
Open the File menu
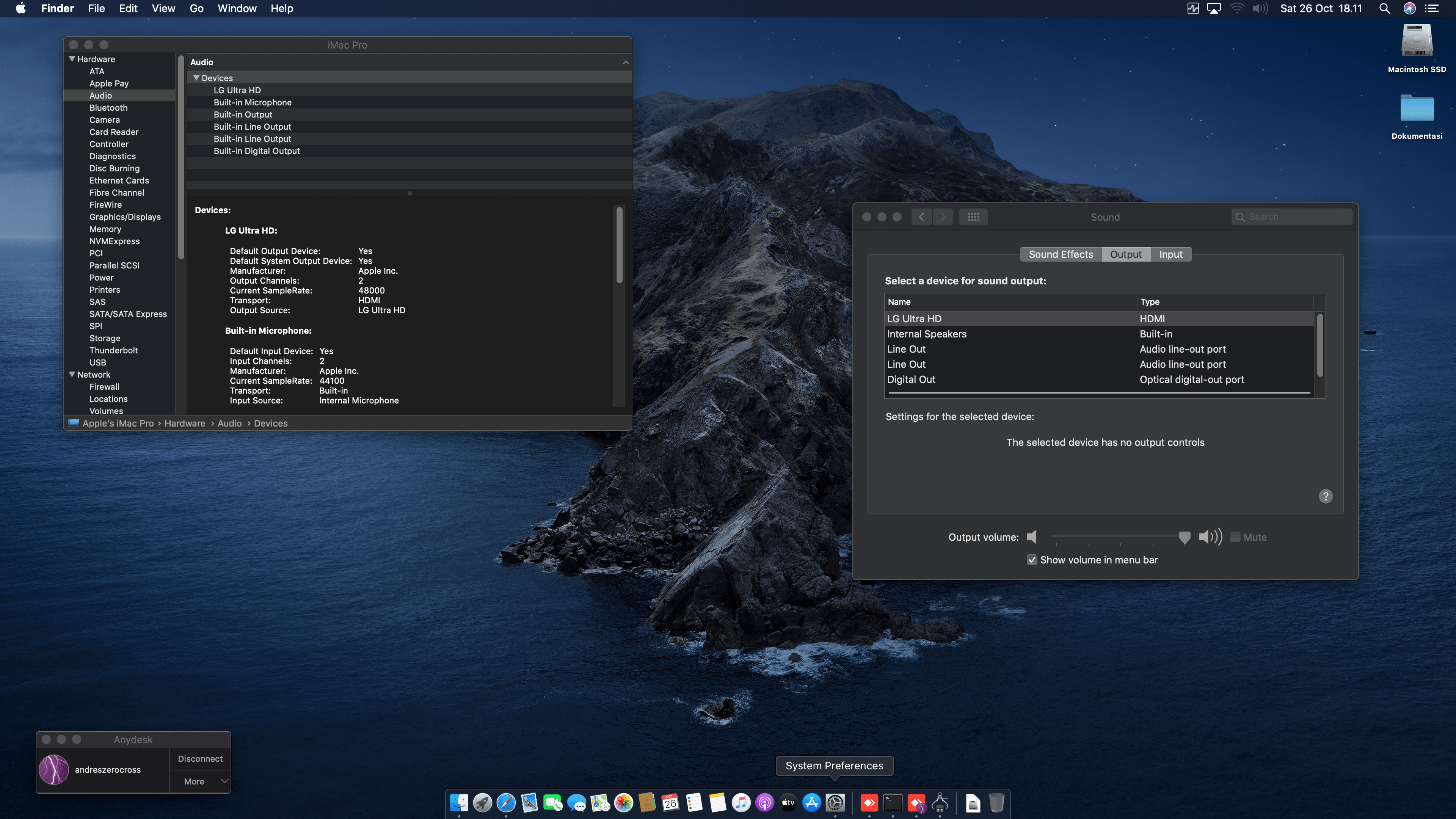[97, 8]
